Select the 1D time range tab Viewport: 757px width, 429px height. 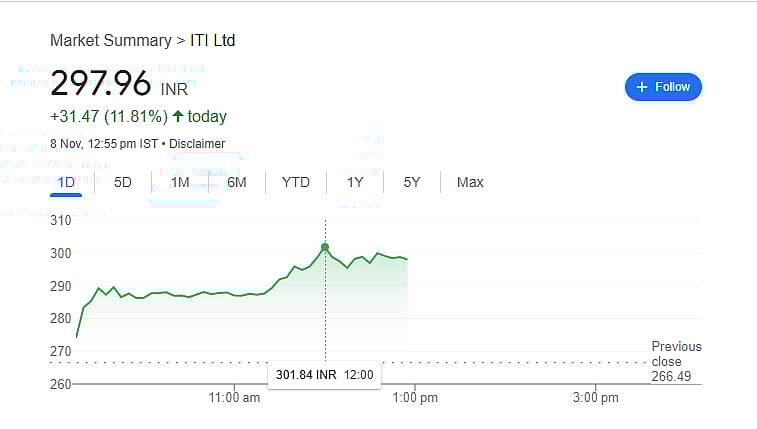(x=66, y=182)
